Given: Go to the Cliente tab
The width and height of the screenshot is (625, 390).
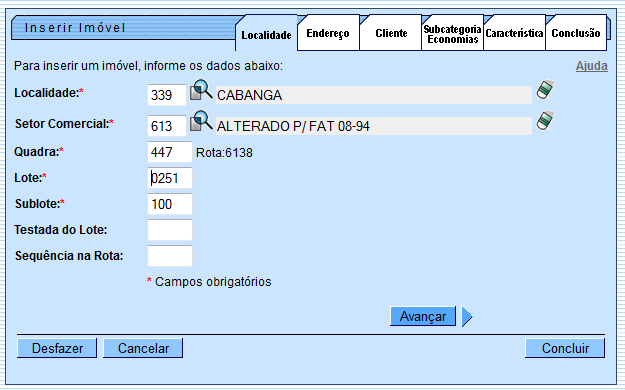Looking at the screenshot, I should (x=391, y=33).
